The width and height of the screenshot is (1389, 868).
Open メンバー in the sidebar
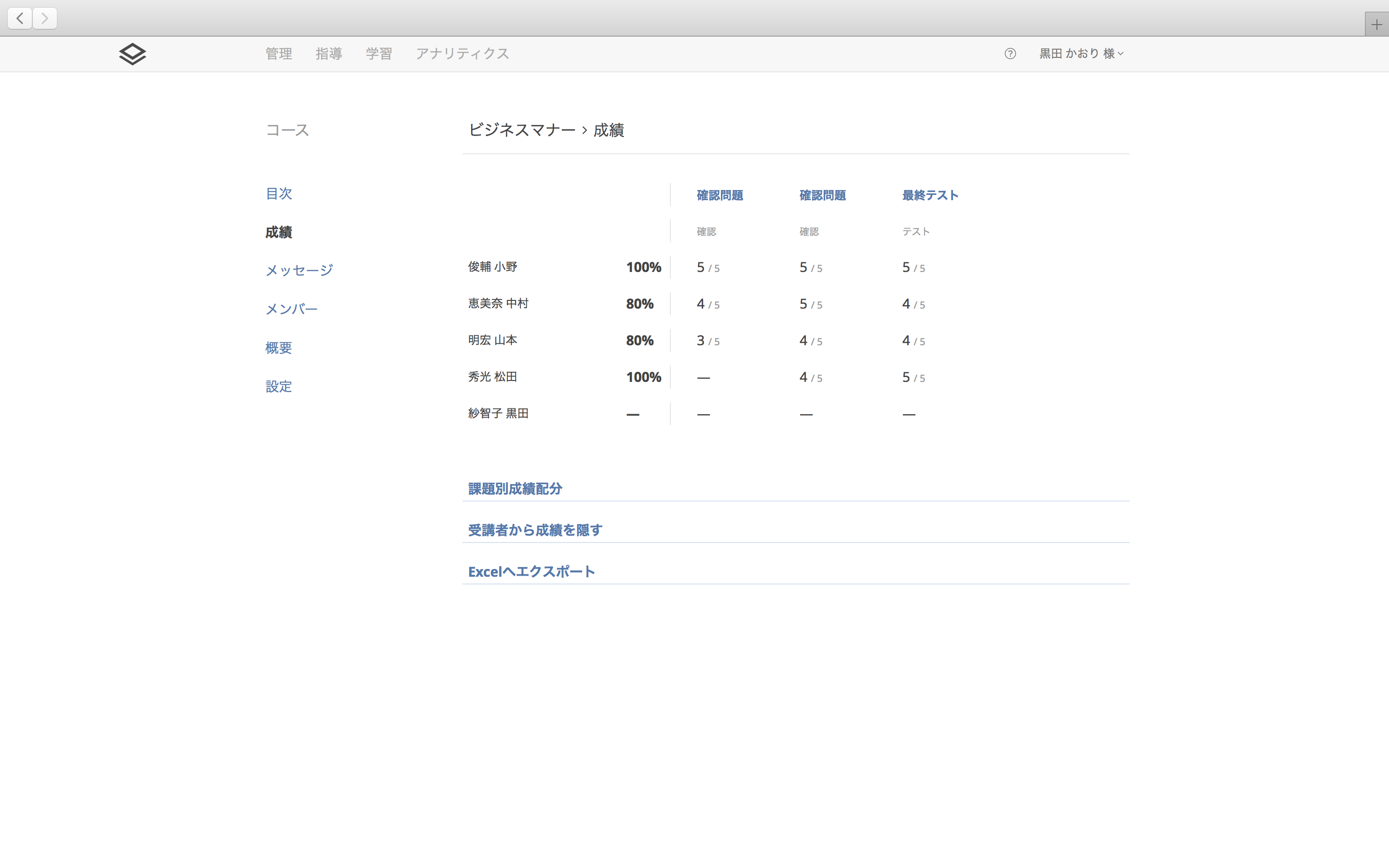click(292, 310)
